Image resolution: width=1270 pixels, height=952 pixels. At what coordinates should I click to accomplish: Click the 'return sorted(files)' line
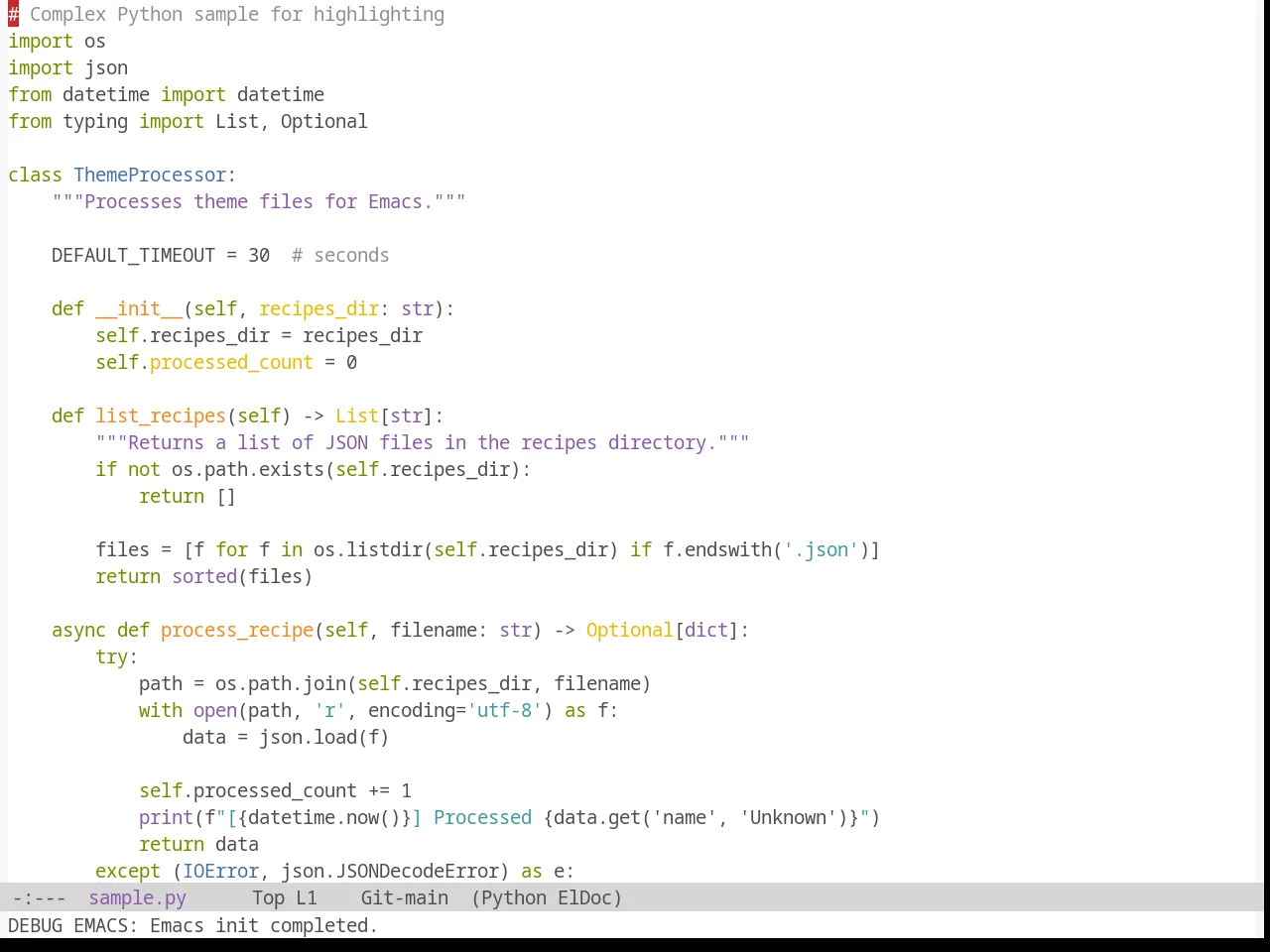(x=204, y=577)
